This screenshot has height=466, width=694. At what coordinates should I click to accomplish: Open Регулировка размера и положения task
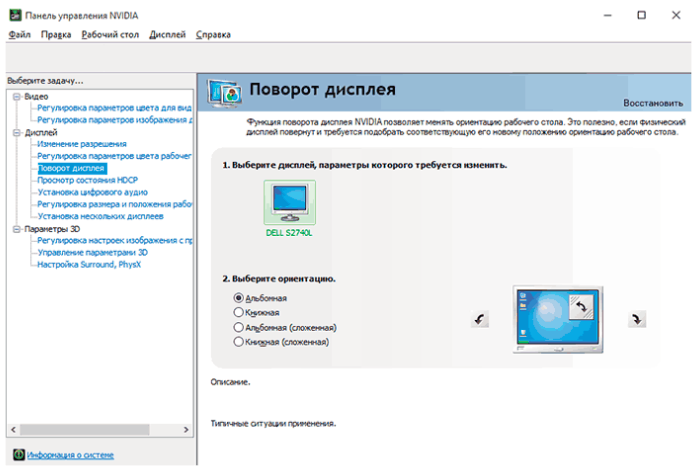coord(114,204)
